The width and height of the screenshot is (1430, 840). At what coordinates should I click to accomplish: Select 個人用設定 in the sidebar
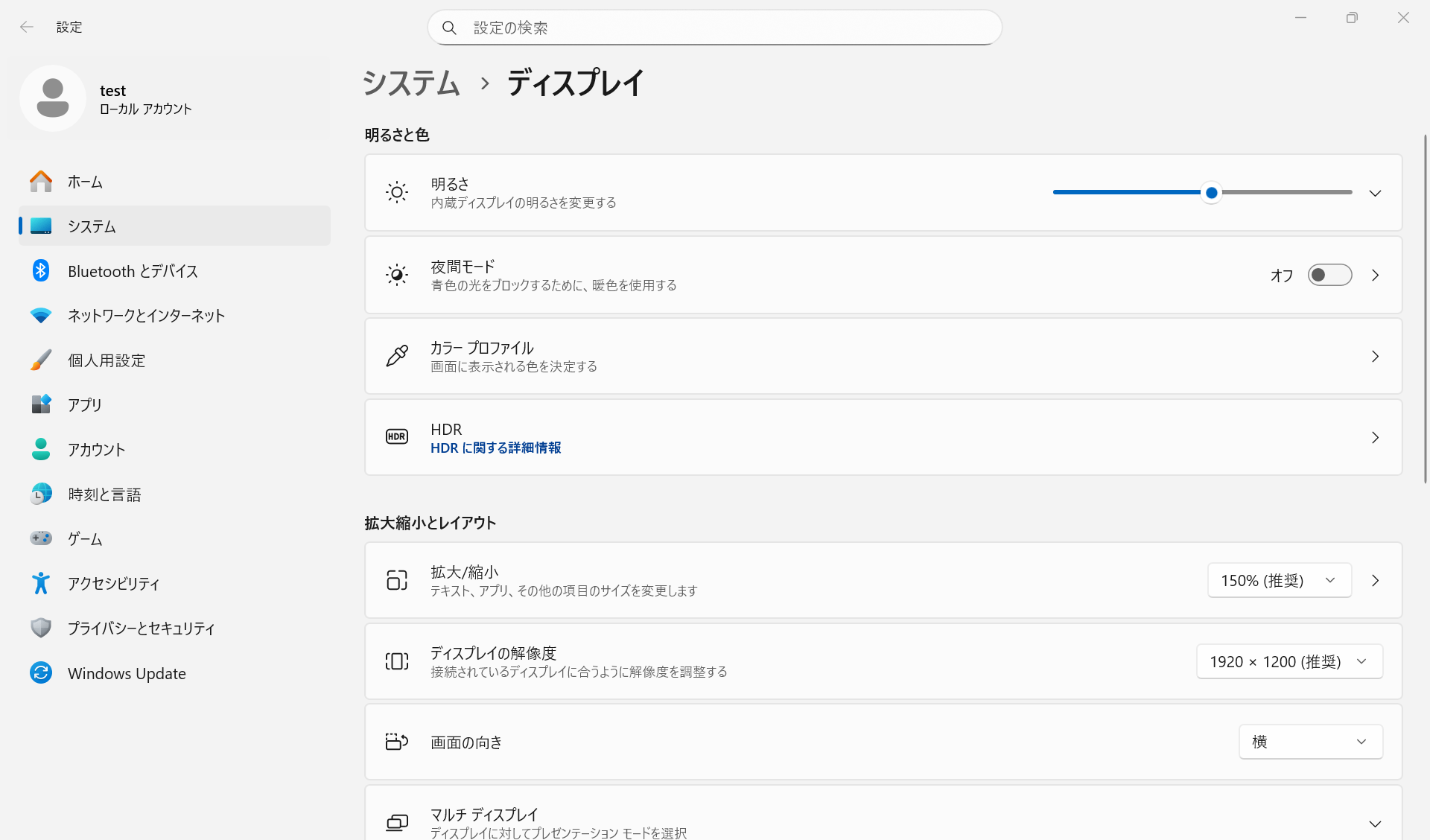click(107, 360)
